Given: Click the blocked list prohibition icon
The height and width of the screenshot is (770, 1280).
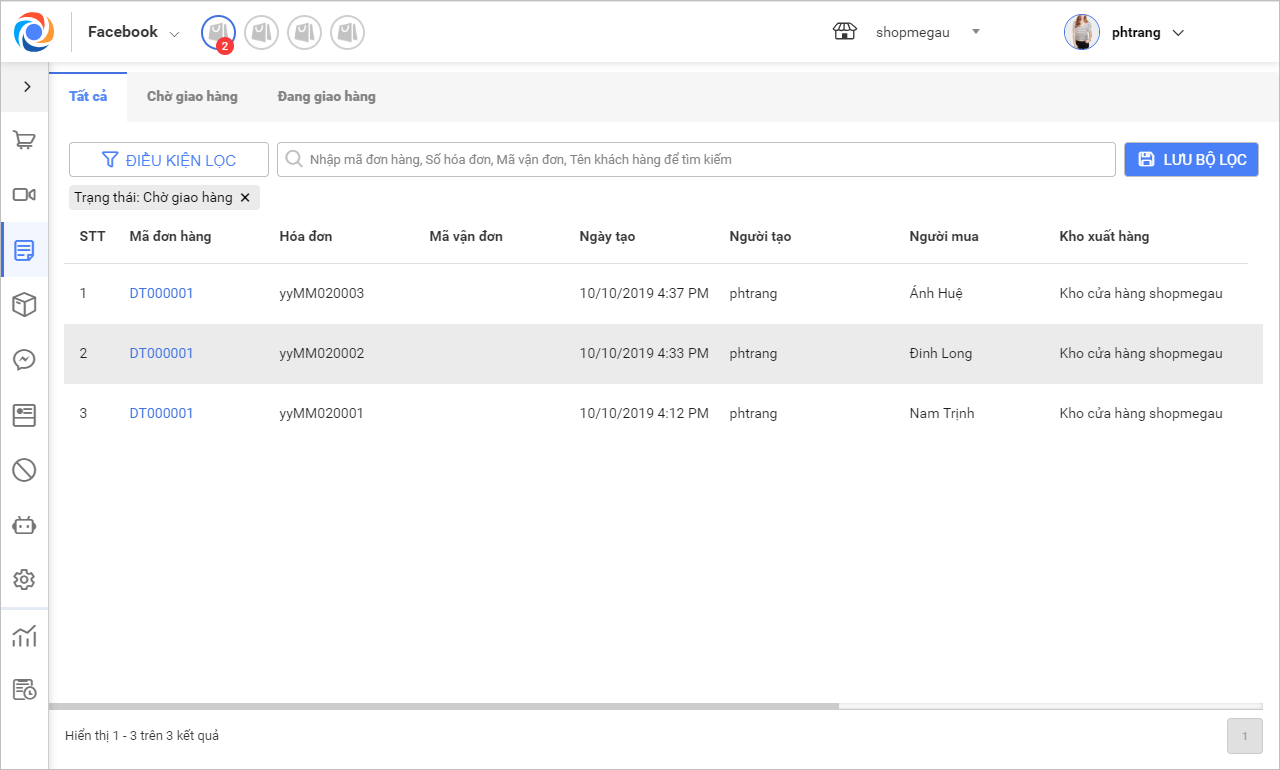Looking at the screenshot, I should coord(24,470).
